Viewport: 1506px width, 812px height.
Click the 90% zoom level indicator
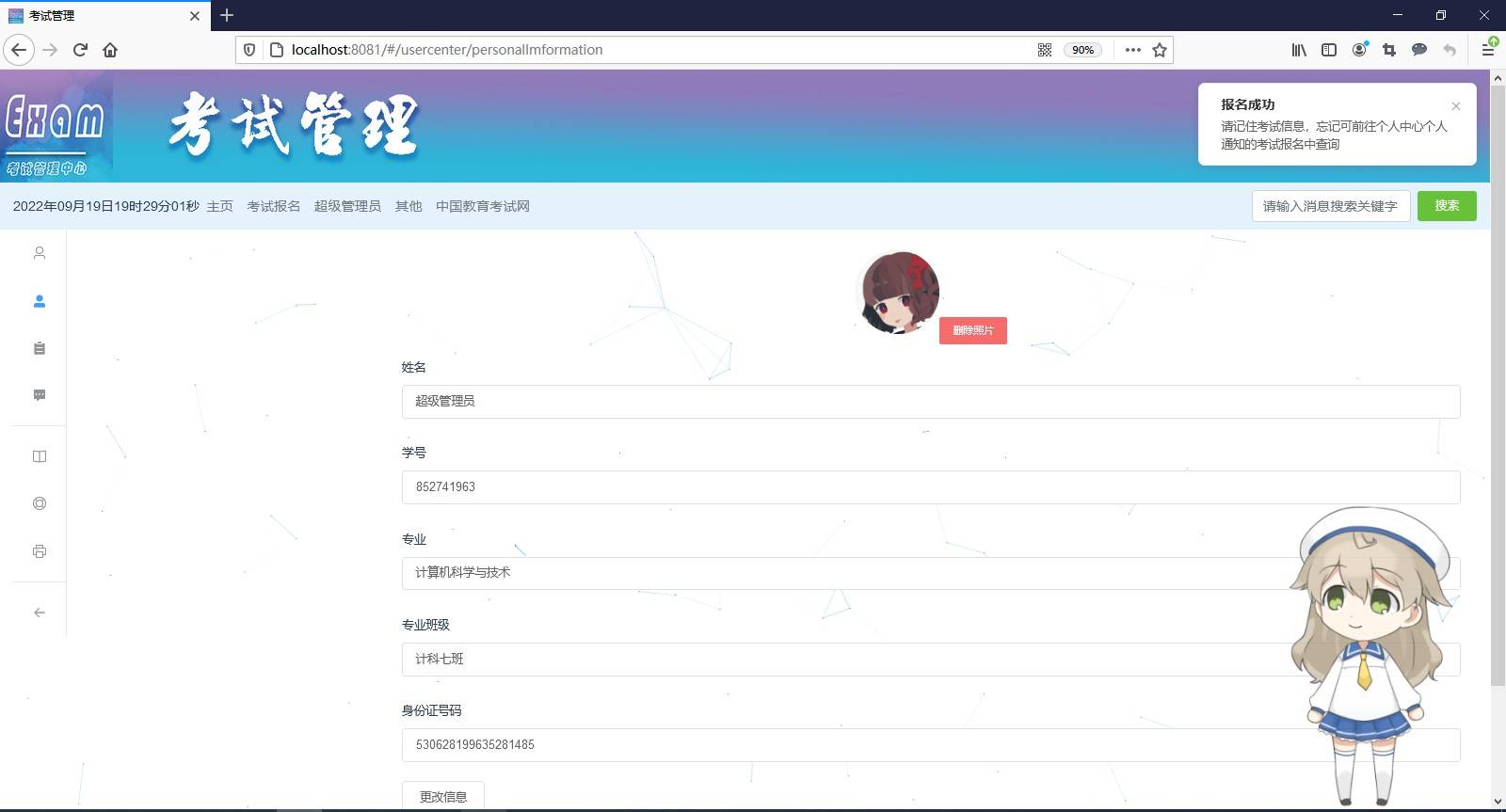pyautogui.click(x=1082, y=50)
